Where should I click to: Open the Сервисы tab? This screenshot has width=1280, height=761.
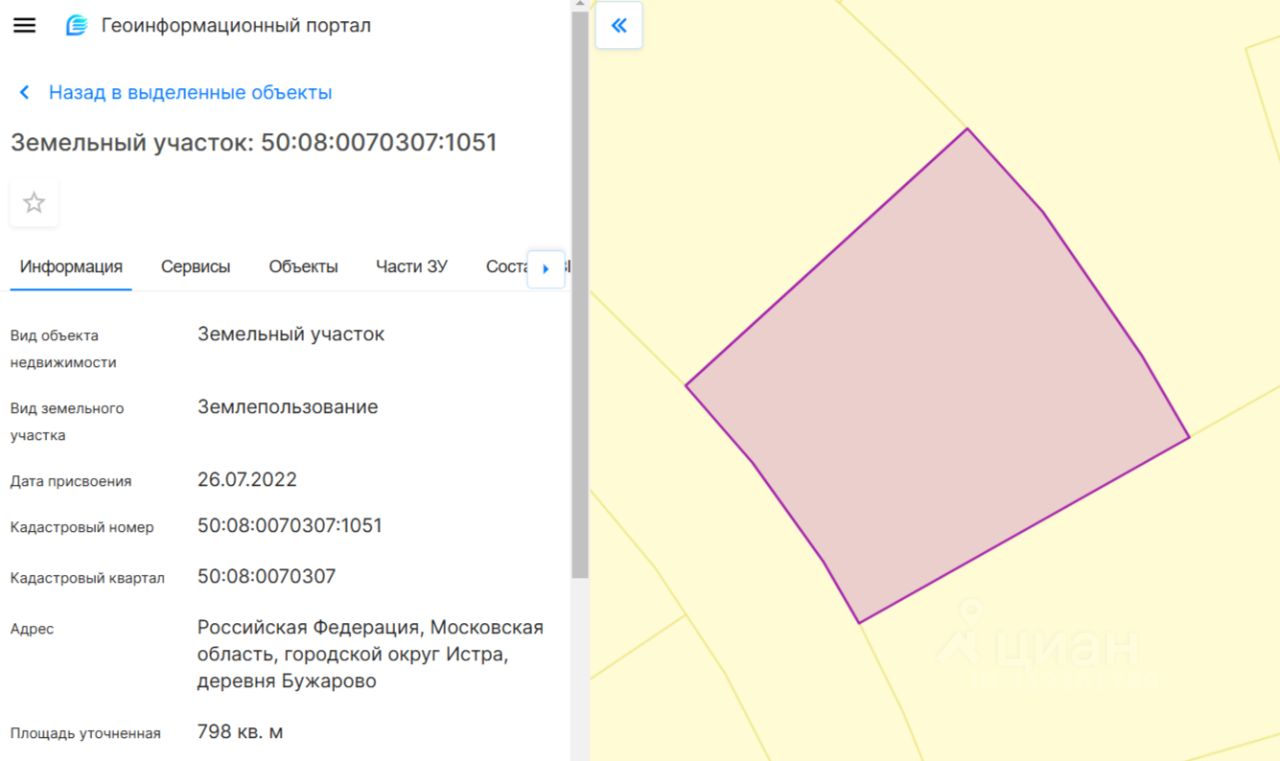pos(195,267)
